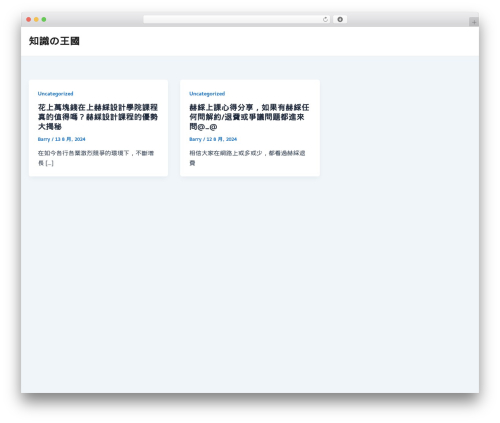Open Uncategorized category on first post card
This screenshot has width=500, height=423.
(55, 94)
